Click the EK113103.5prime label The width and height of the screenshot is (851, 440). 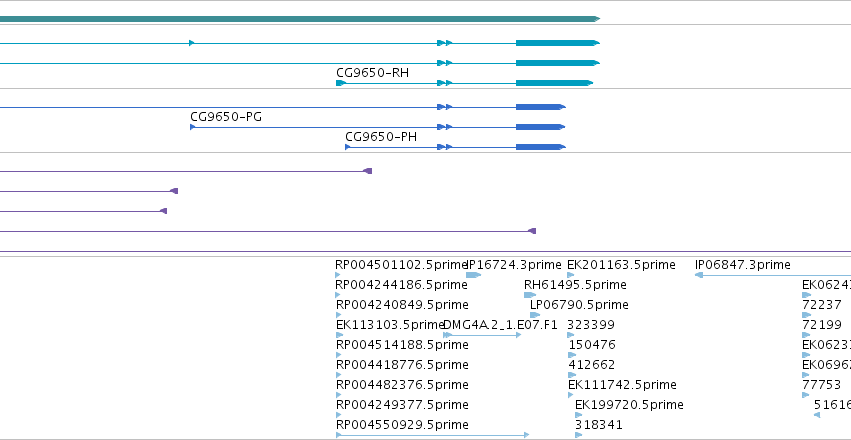pyautogui.click(x=390, y=325)
